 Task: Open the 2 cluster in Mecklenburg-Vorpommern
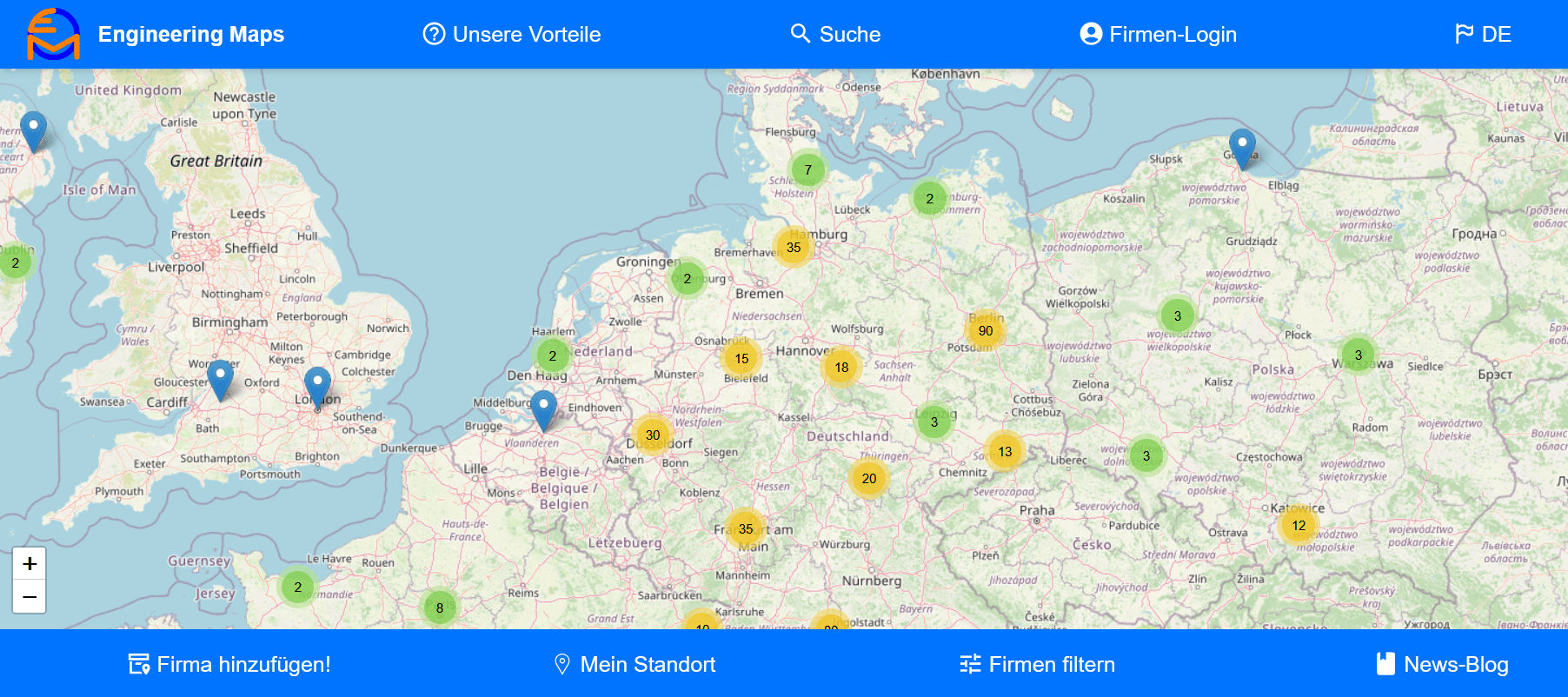(x=930, y=199)
